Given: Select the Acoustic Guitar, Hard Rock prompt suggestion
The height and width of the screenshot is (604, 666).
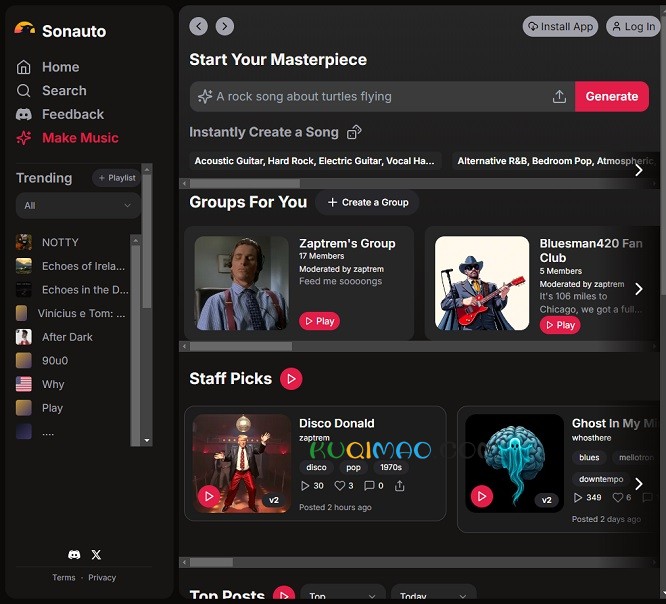Looking at the screenshot, I should click(x=315, y=161).
